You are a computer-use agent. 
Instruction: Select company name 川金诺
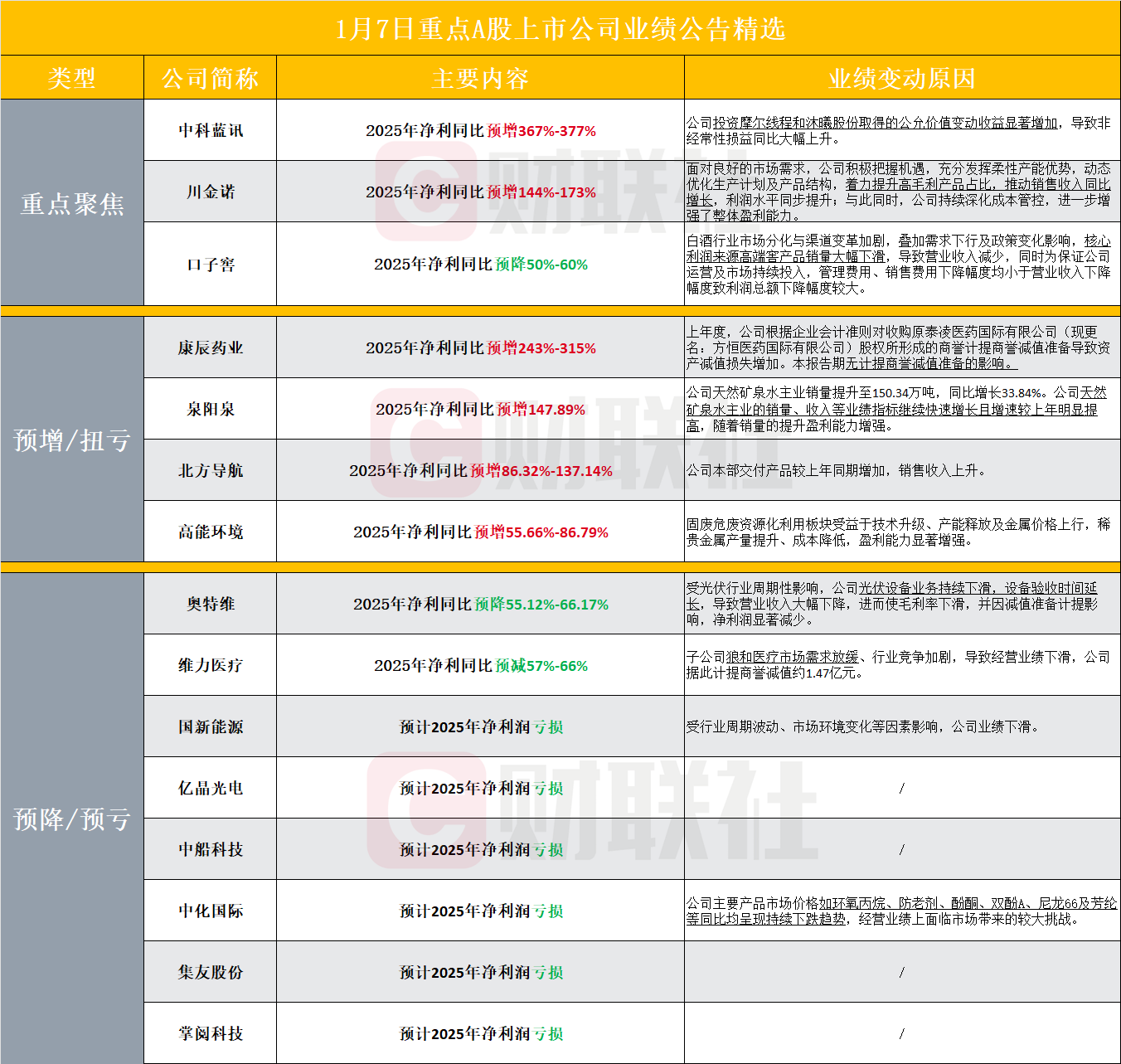coord(211,192)
